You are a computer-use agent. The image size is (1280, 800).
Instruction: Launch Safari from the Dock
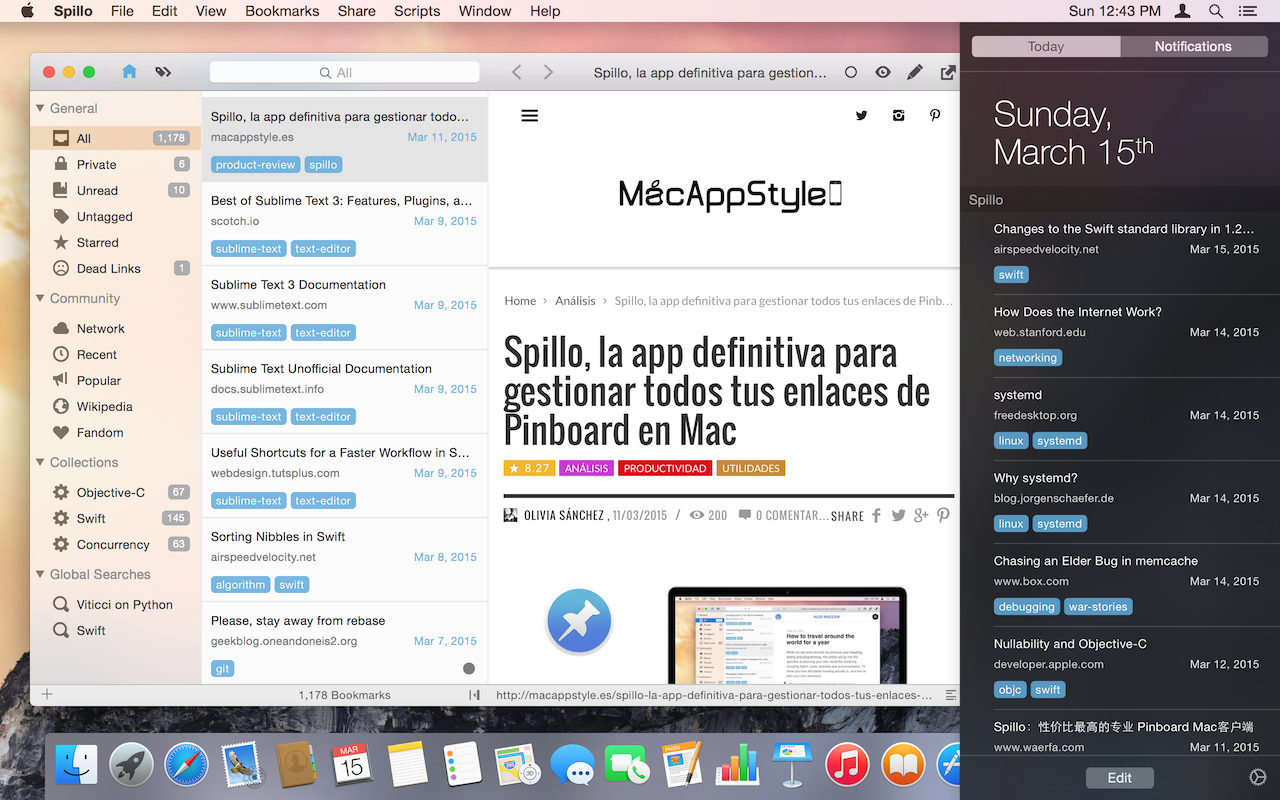click(x=187, y=765)
